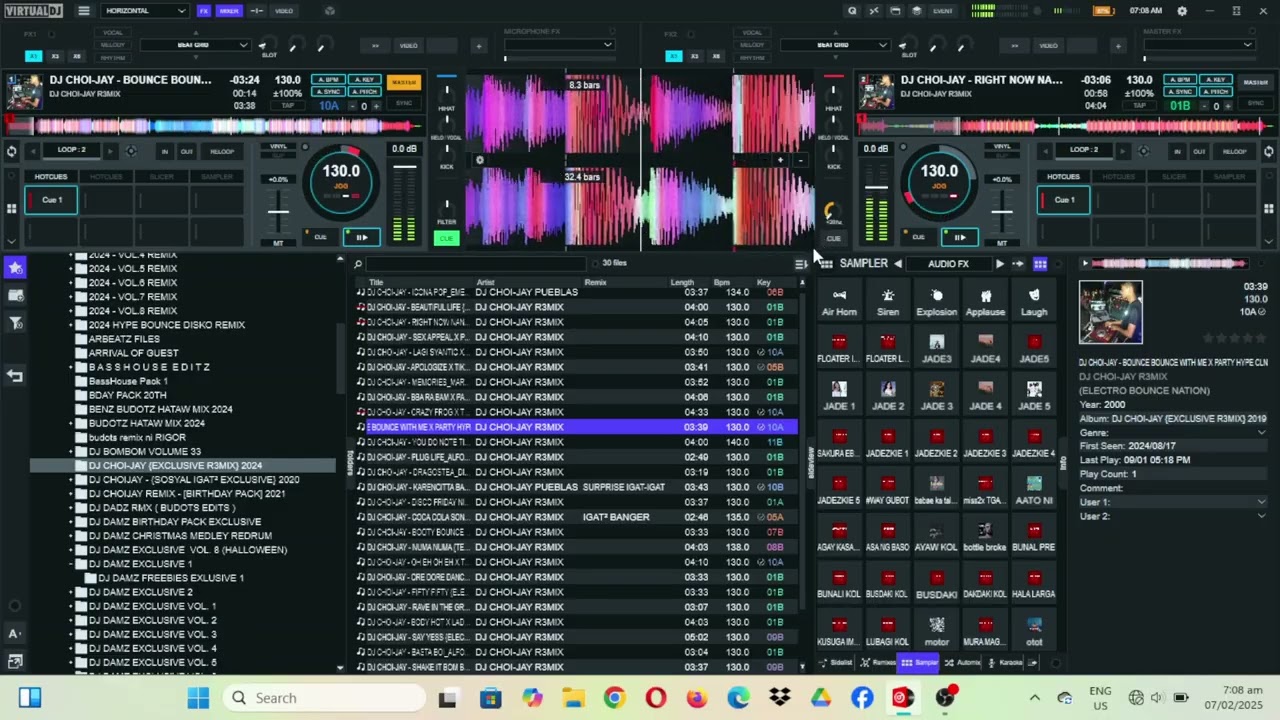Click left deck RELOOP button
This screenshot has width=1280, height=720.
222,152
